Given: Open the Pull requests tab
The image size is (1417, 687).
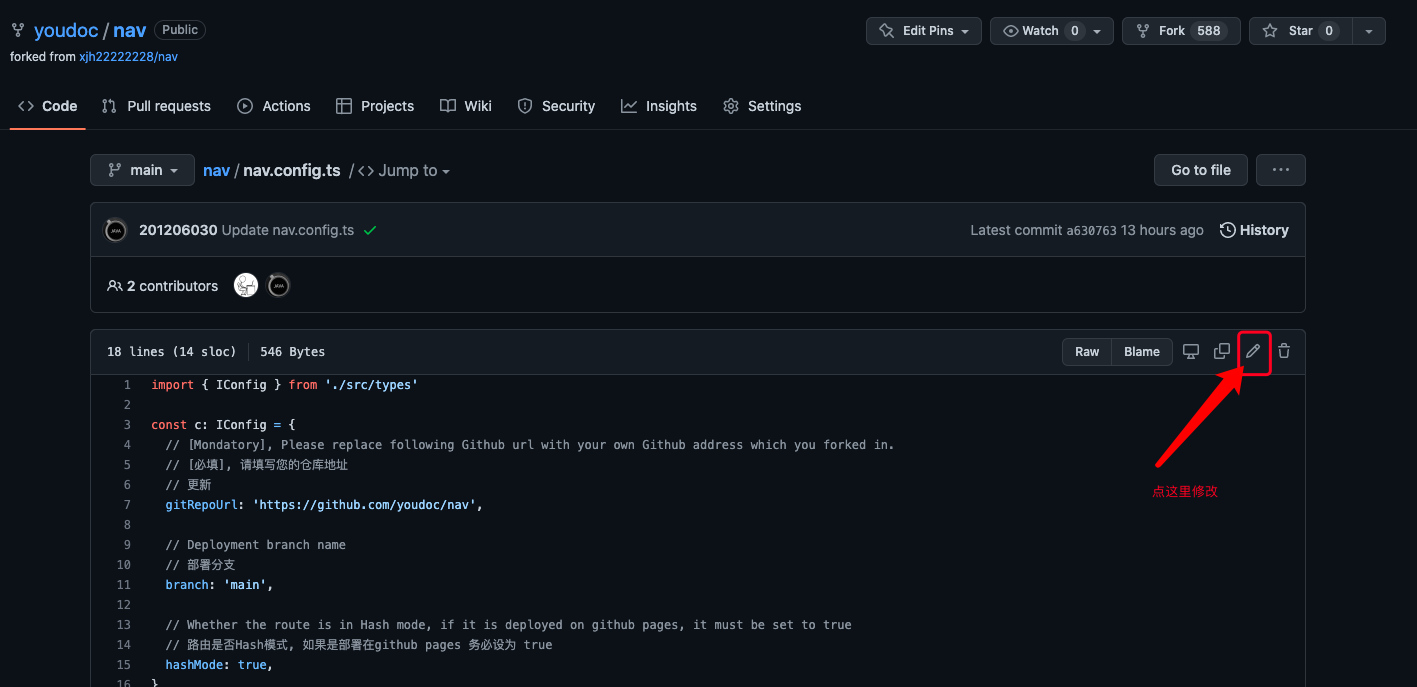Looking at the screenshot, I should (x=156, y=106).
